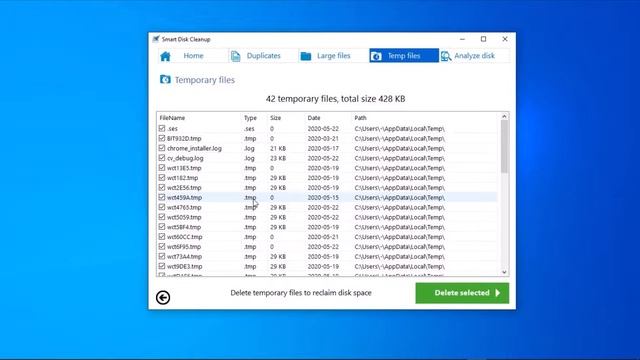Viewport: 640px width, 360px height.
Task: Open the Home tab
Action: click(193, 56)
